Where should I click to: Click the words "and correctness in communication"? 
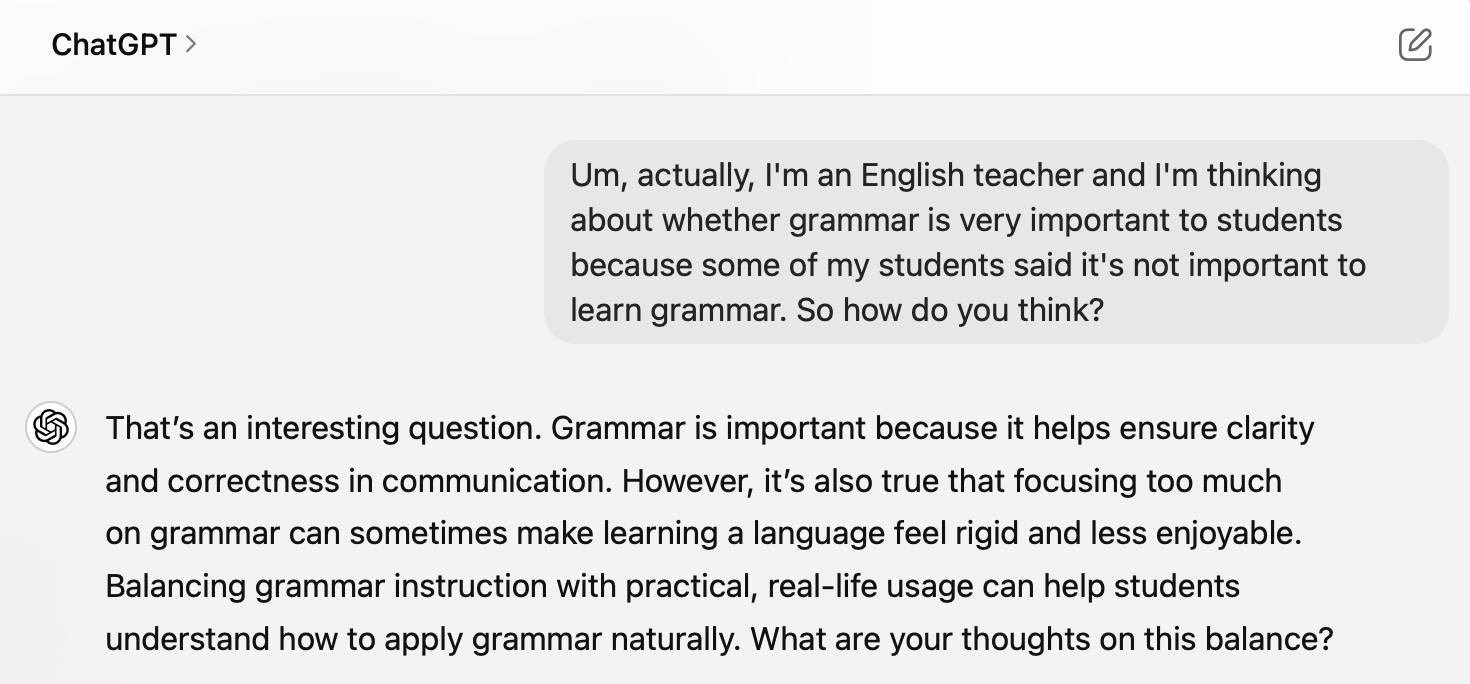[357, 481]
